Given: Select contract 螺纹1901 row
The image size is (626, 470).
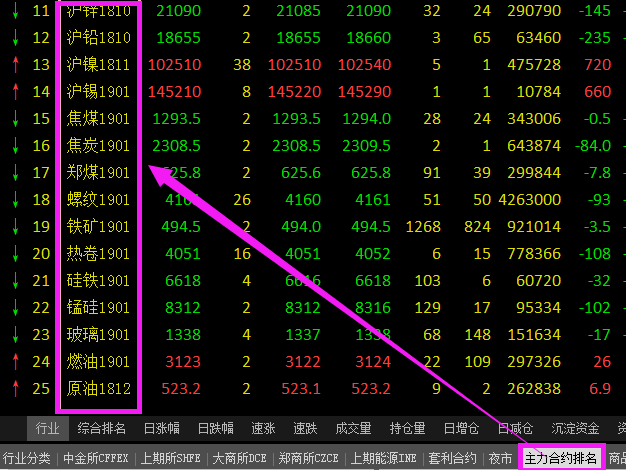Looking at the screenshot, I should [99, 199].
